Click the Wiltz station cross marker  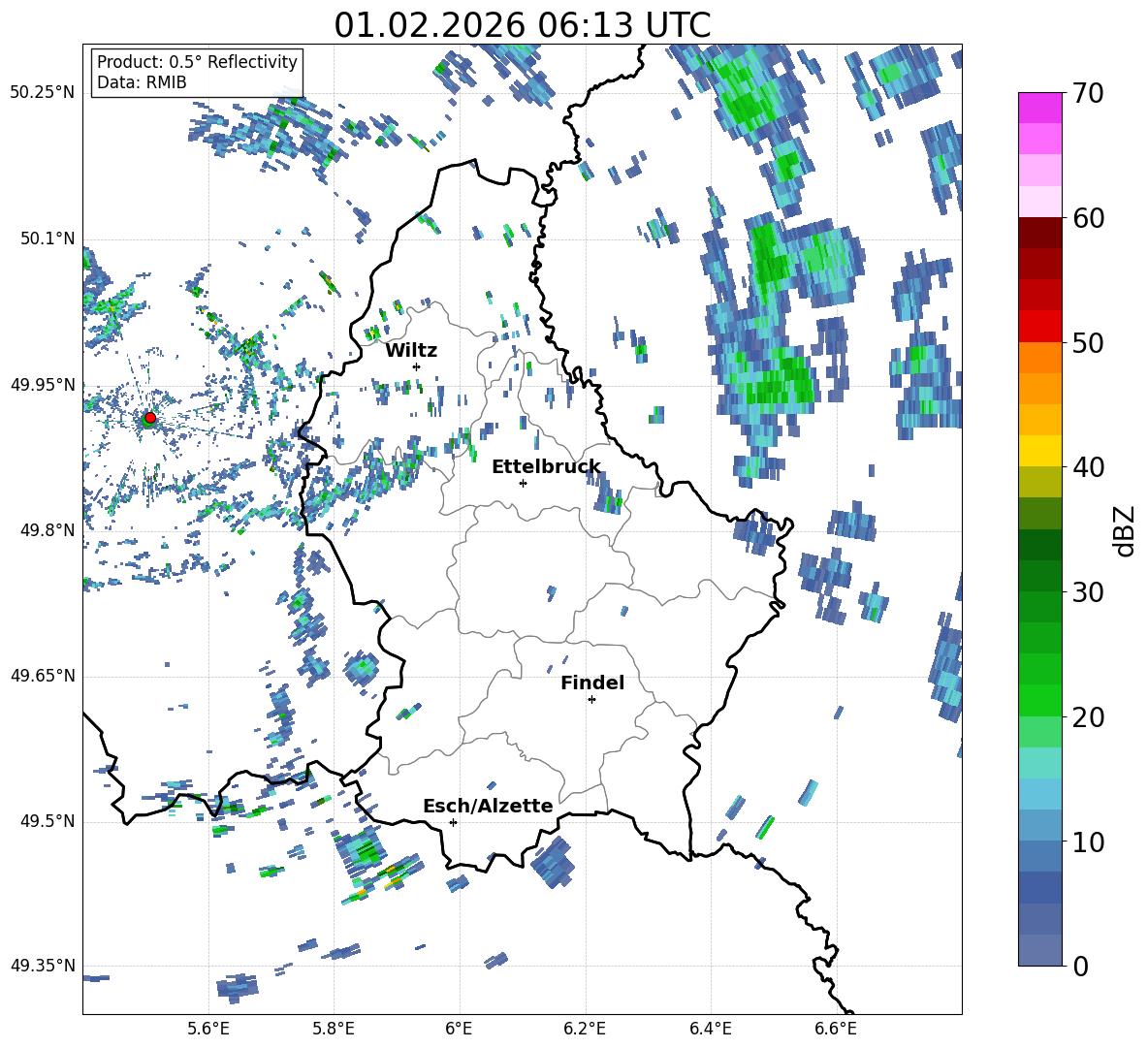click(x=417, y=366)
